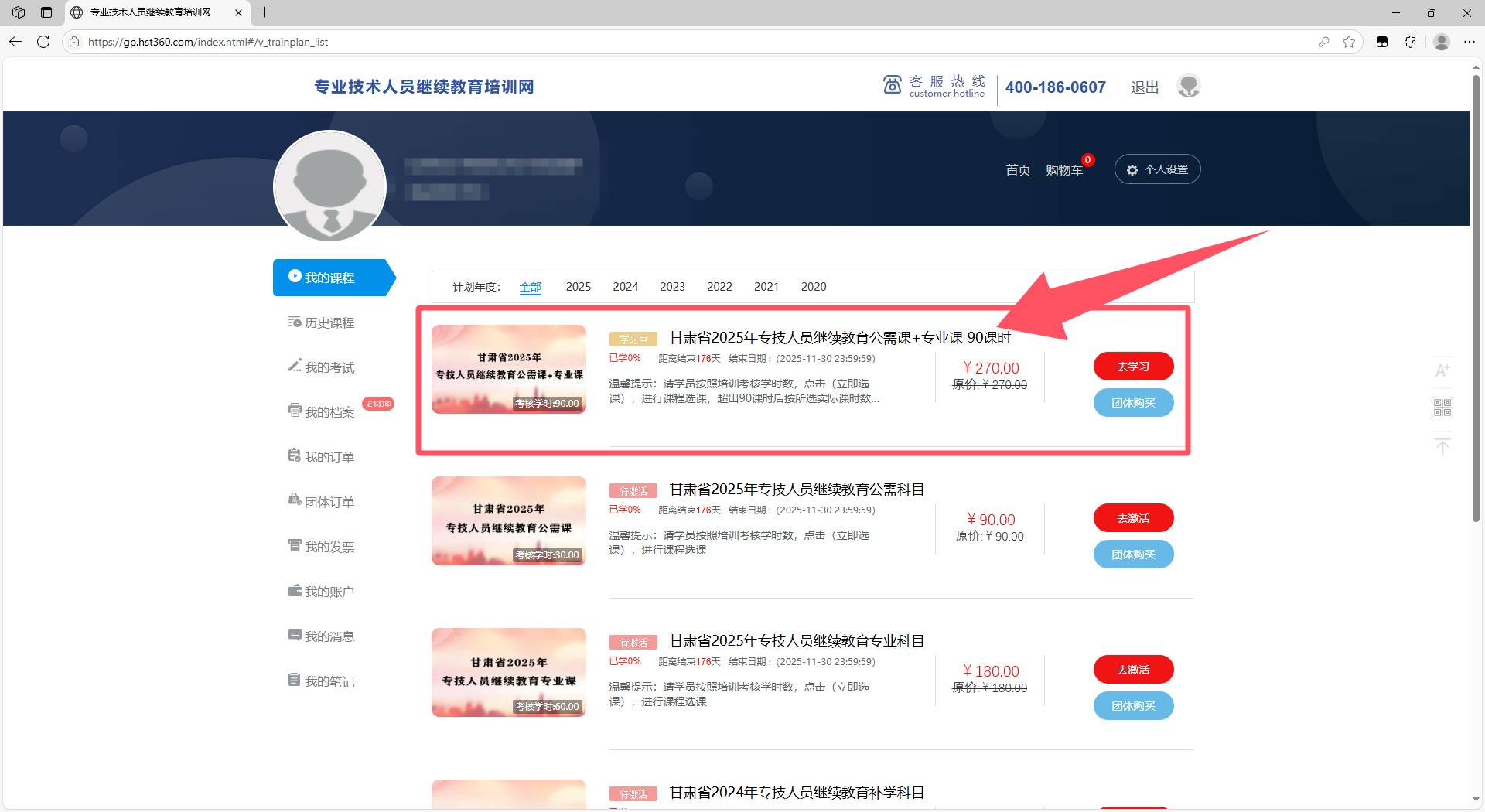Click 去激活 for the 公需科目 course
This screenshot has width=1485, height=812.
point(1134,518)
